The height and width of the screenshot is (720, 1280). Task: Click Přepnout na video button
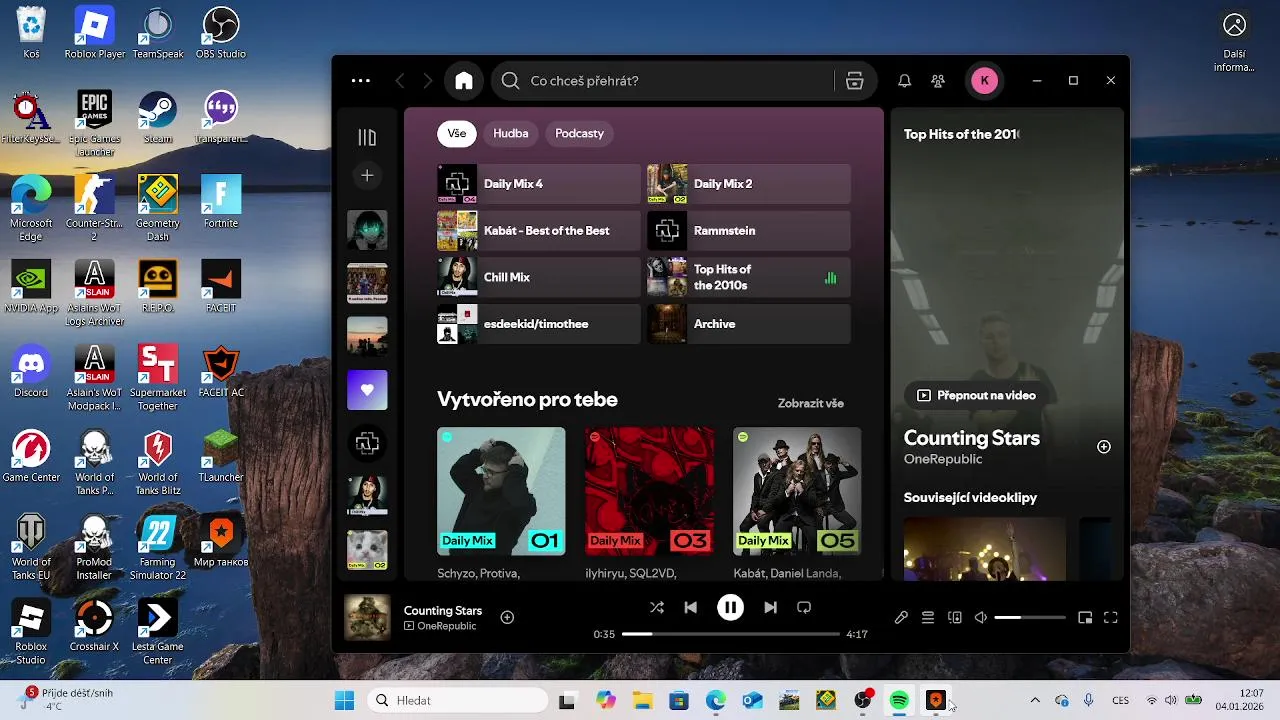click(x=975, y=395)
